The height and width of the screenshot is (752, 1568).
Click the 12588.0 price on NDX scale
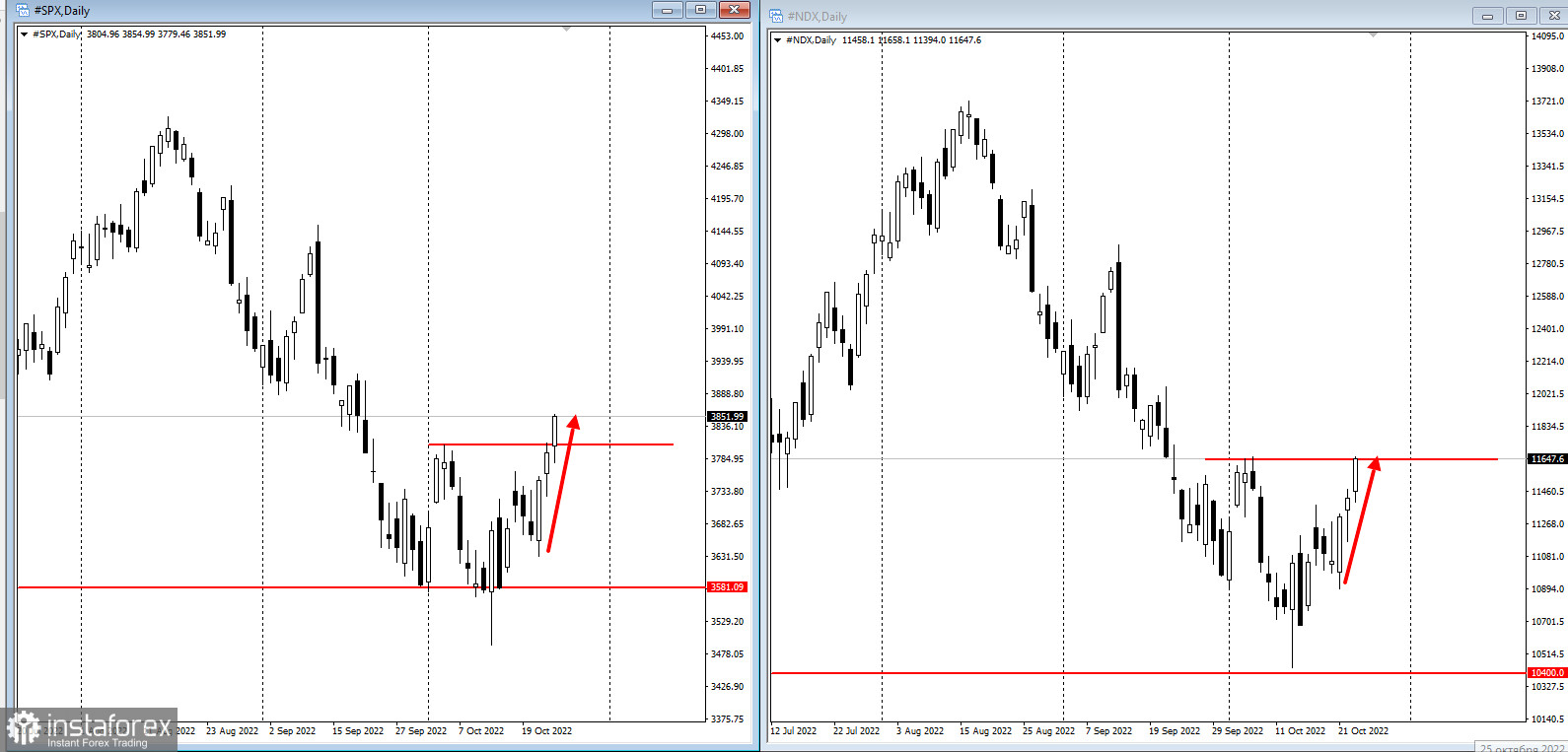(1547, 297)
